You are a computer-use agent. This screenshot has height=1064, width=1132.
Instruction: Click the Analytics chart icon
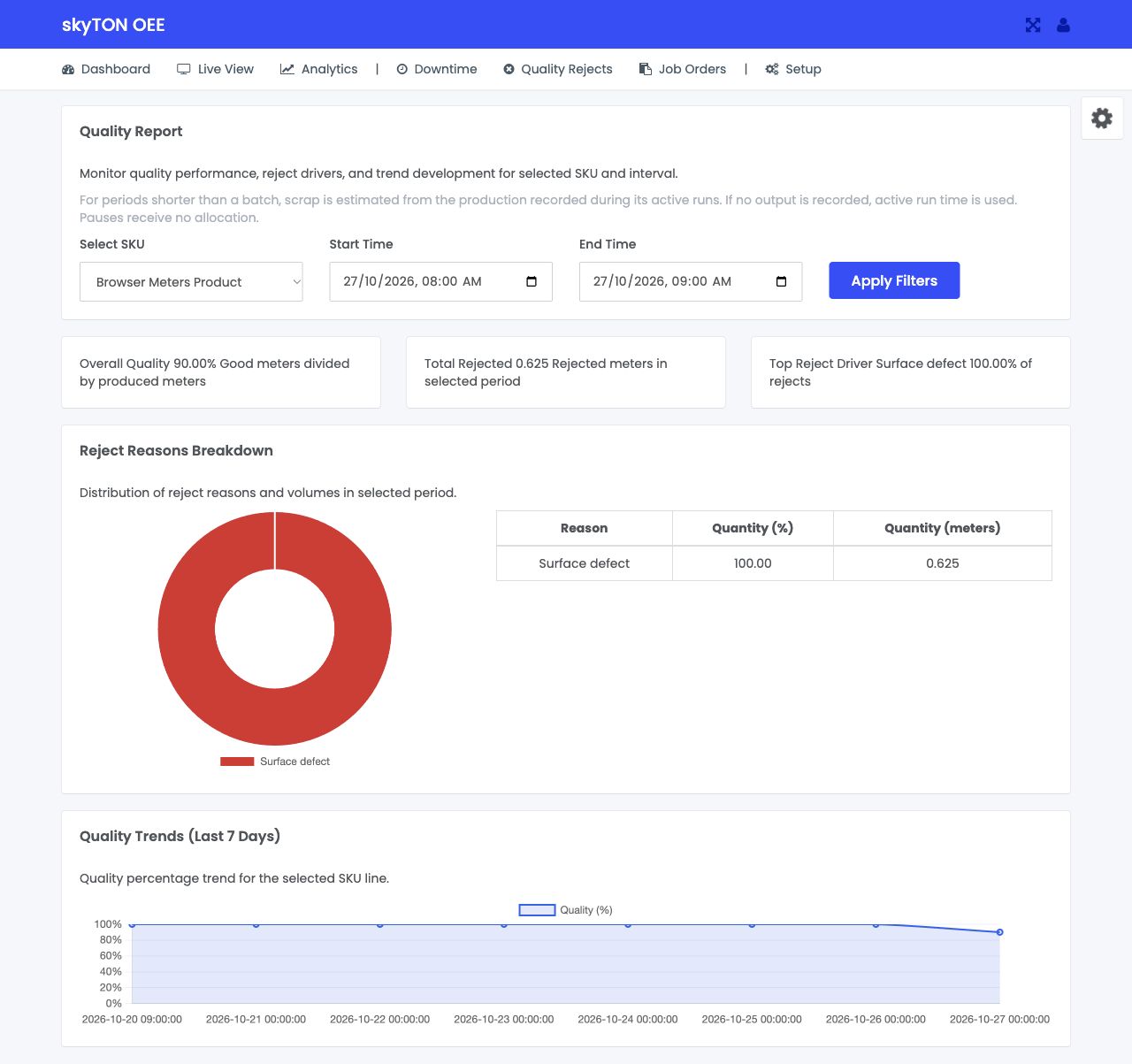click(287, 69)
